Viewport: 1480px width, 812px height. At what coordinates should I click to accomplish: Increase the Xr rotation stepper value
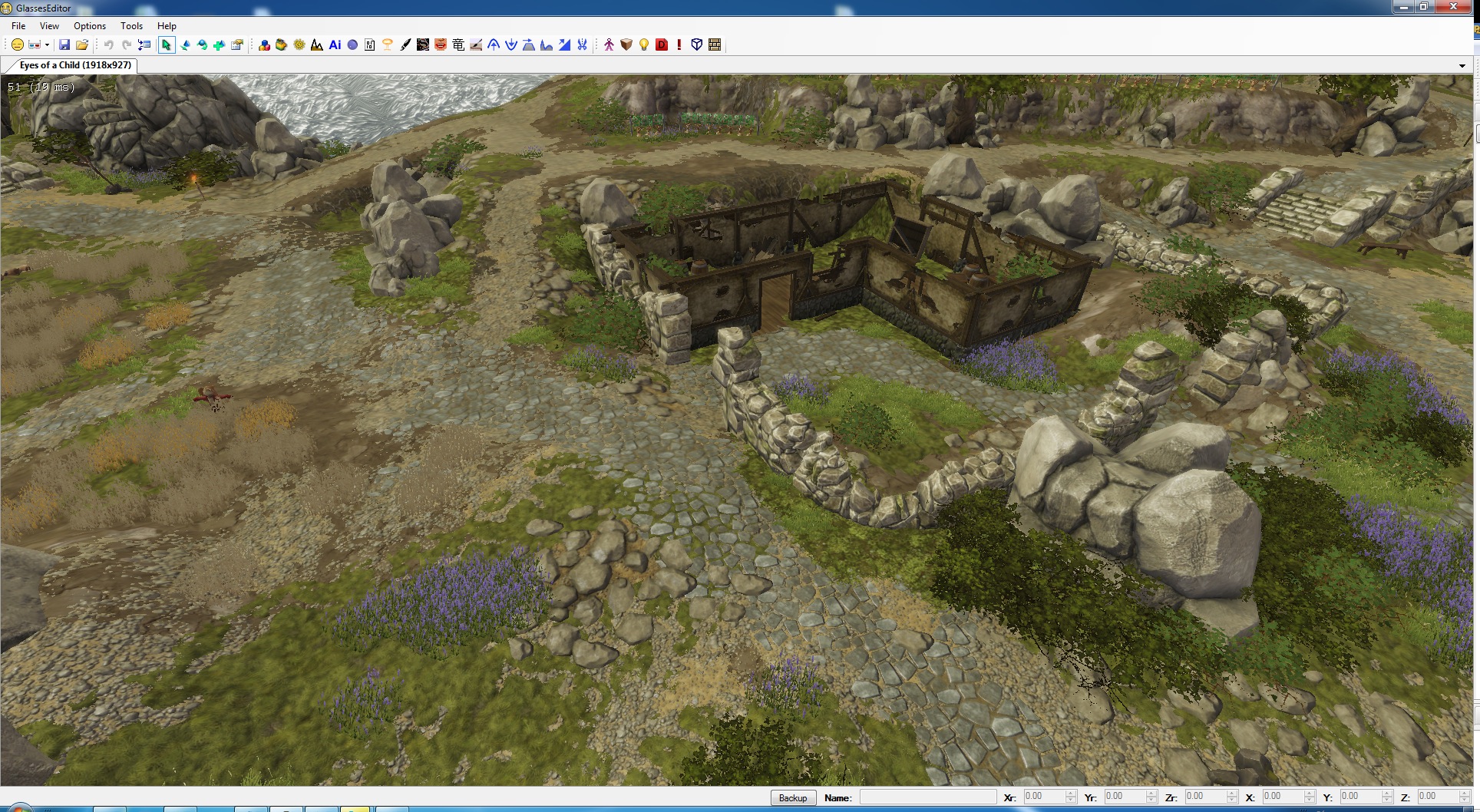coord(1071,794)
